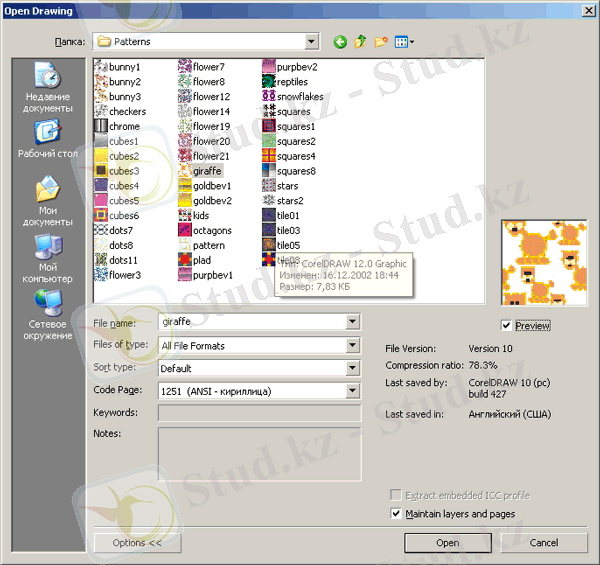The image size is (600, 565).
Task: Create a new folder icon
Action: 381,42
